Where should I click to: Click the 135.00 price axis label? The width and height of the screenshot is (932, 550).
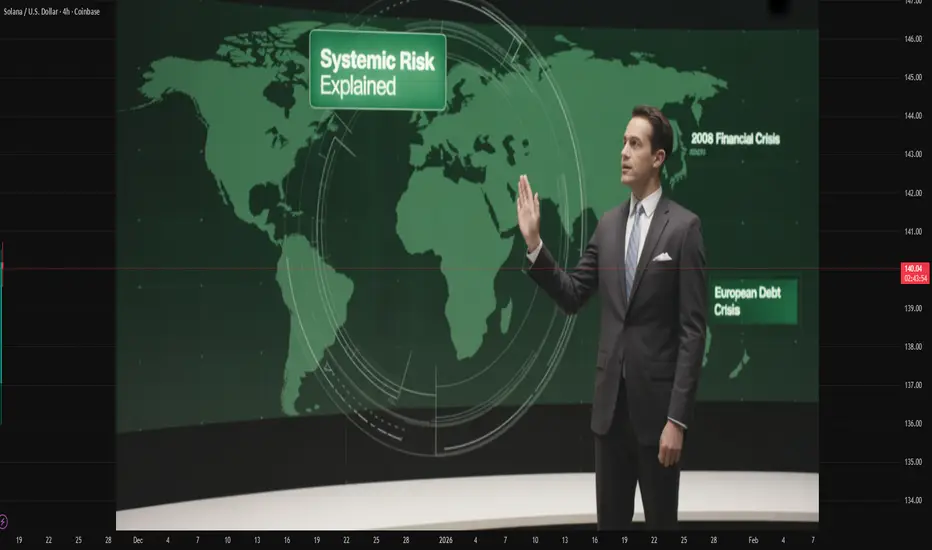pyautogui.click(x=913, y=462)
